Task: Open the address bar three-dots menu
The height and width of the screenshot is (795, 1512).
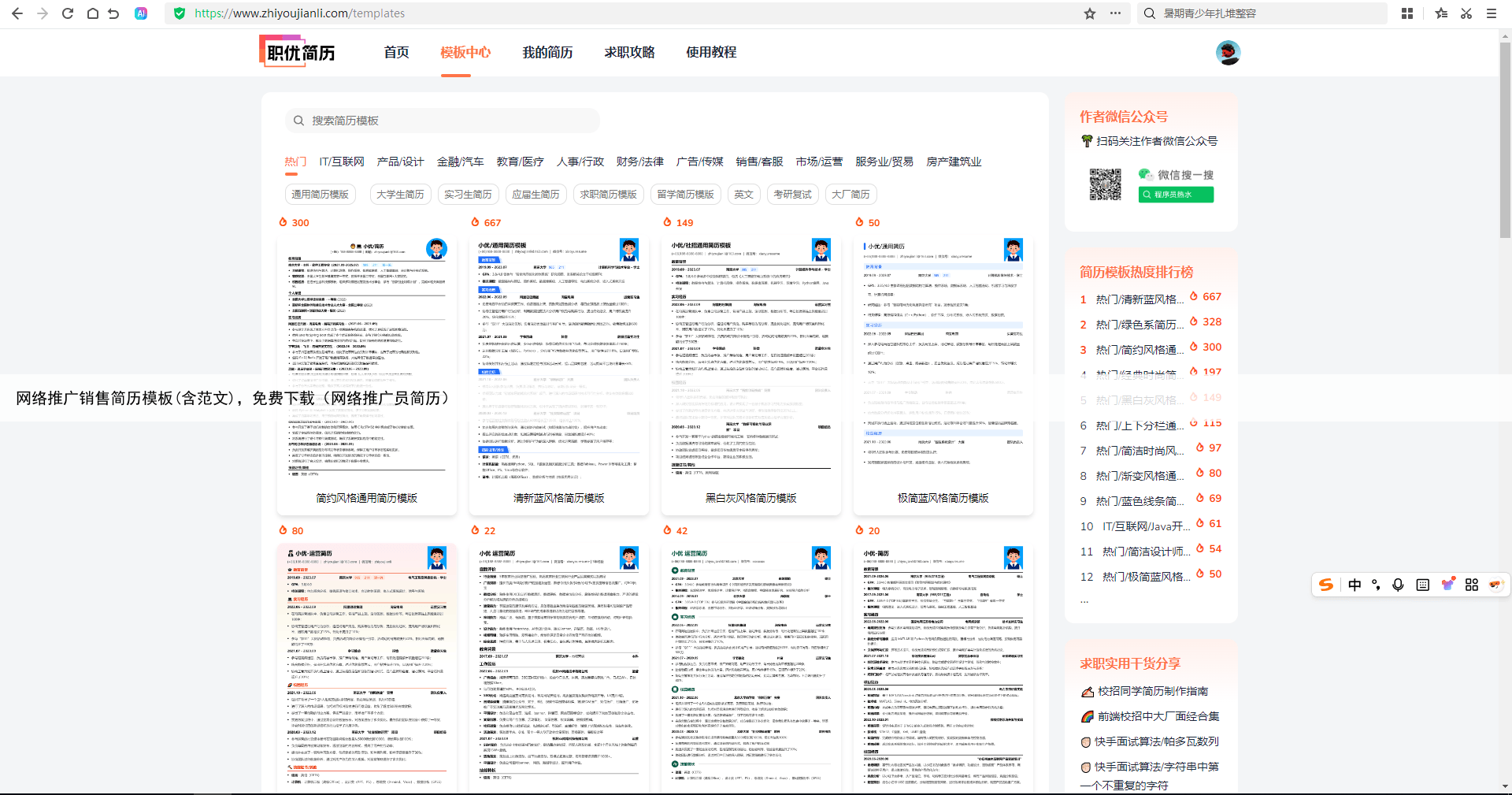Action: tap(1115, 13)
